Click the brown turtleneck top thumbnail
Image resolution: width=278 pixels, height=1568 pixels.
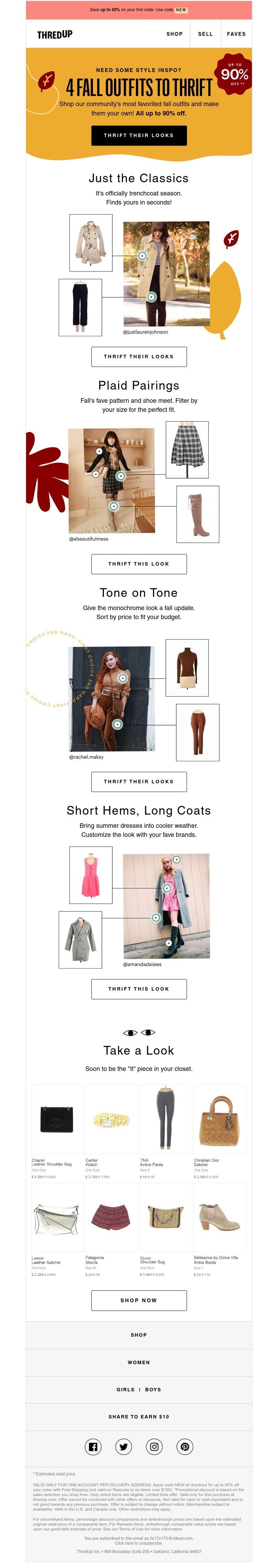[187, 668]
